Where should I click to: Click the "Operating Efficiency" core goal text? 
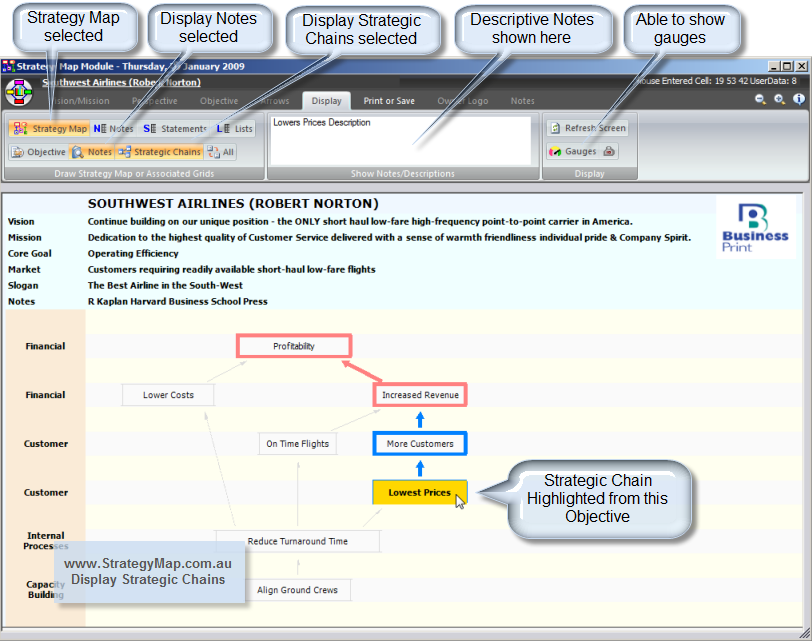pyautogui.click(x=133, y=253)
